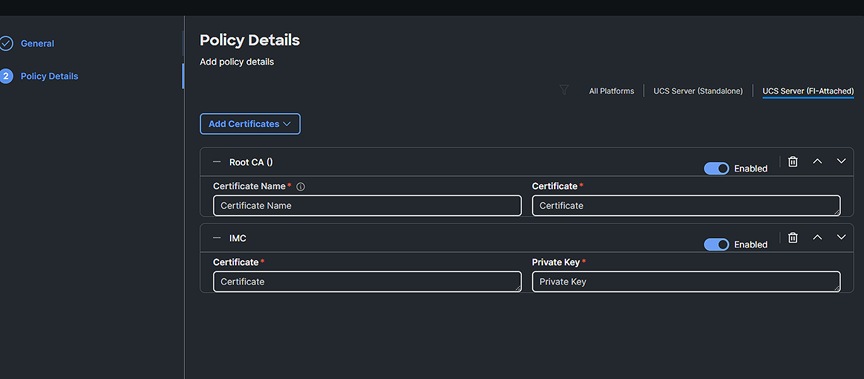
Task: Click the General step checkmark icon
Action: 6,44
